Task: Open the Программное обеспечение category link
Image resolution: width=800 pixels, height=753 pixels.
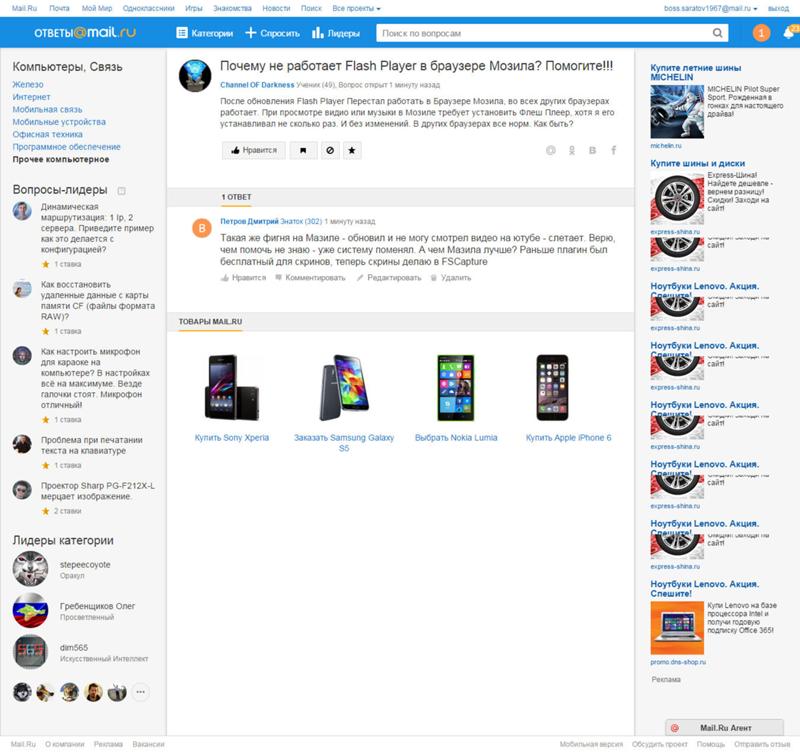Action: pos(66,147)
